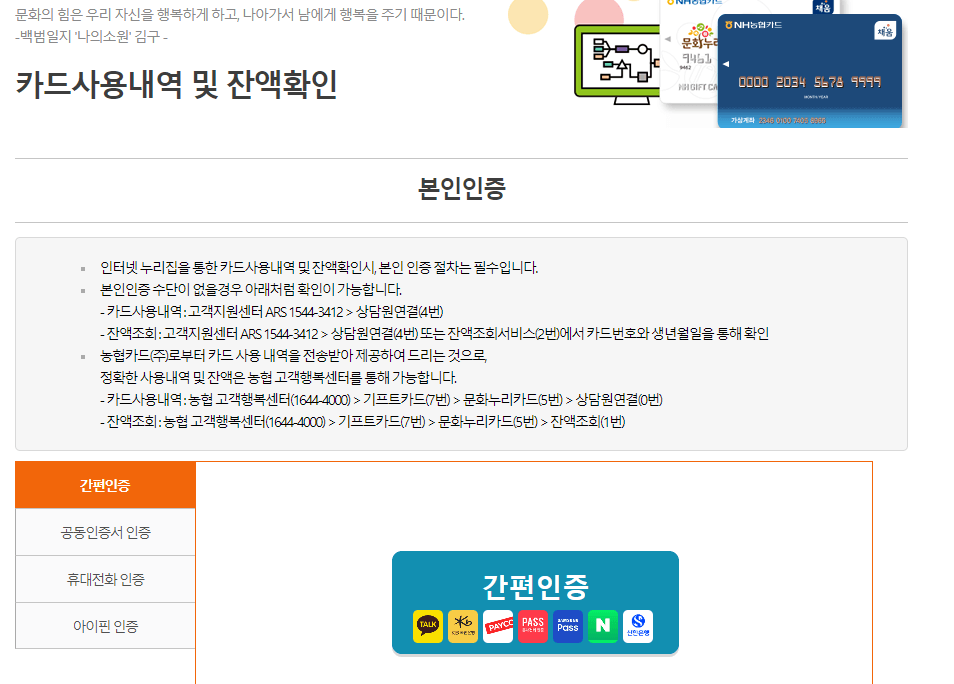
Task: Select the KakaoTalk authentication icon
Action: pyautogui.click(x=427, y=626)
